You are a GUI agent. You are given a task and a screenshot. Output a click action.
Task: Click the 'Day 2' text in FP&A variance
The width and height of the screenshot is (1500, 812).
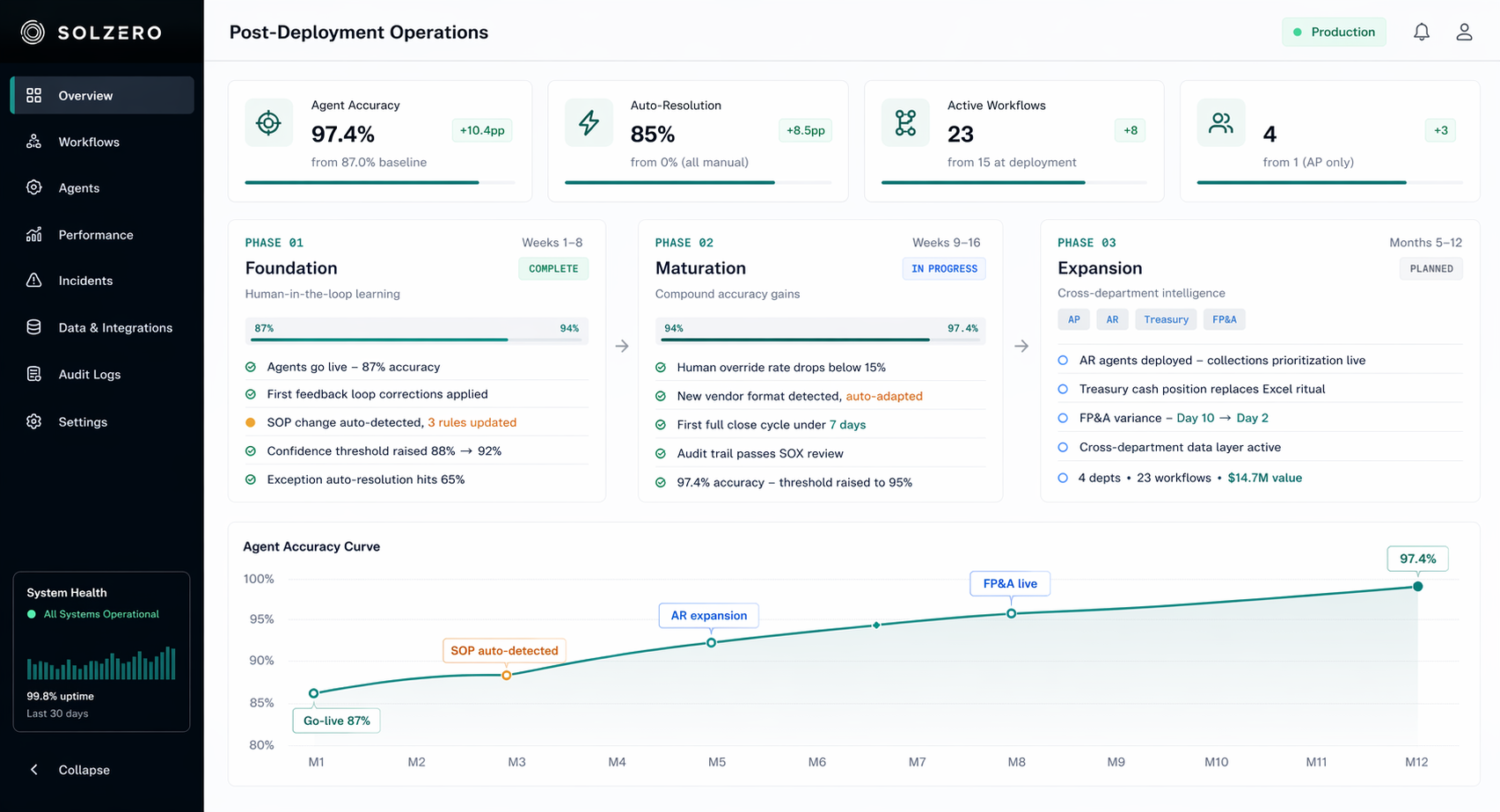[x=1252, y=418]
